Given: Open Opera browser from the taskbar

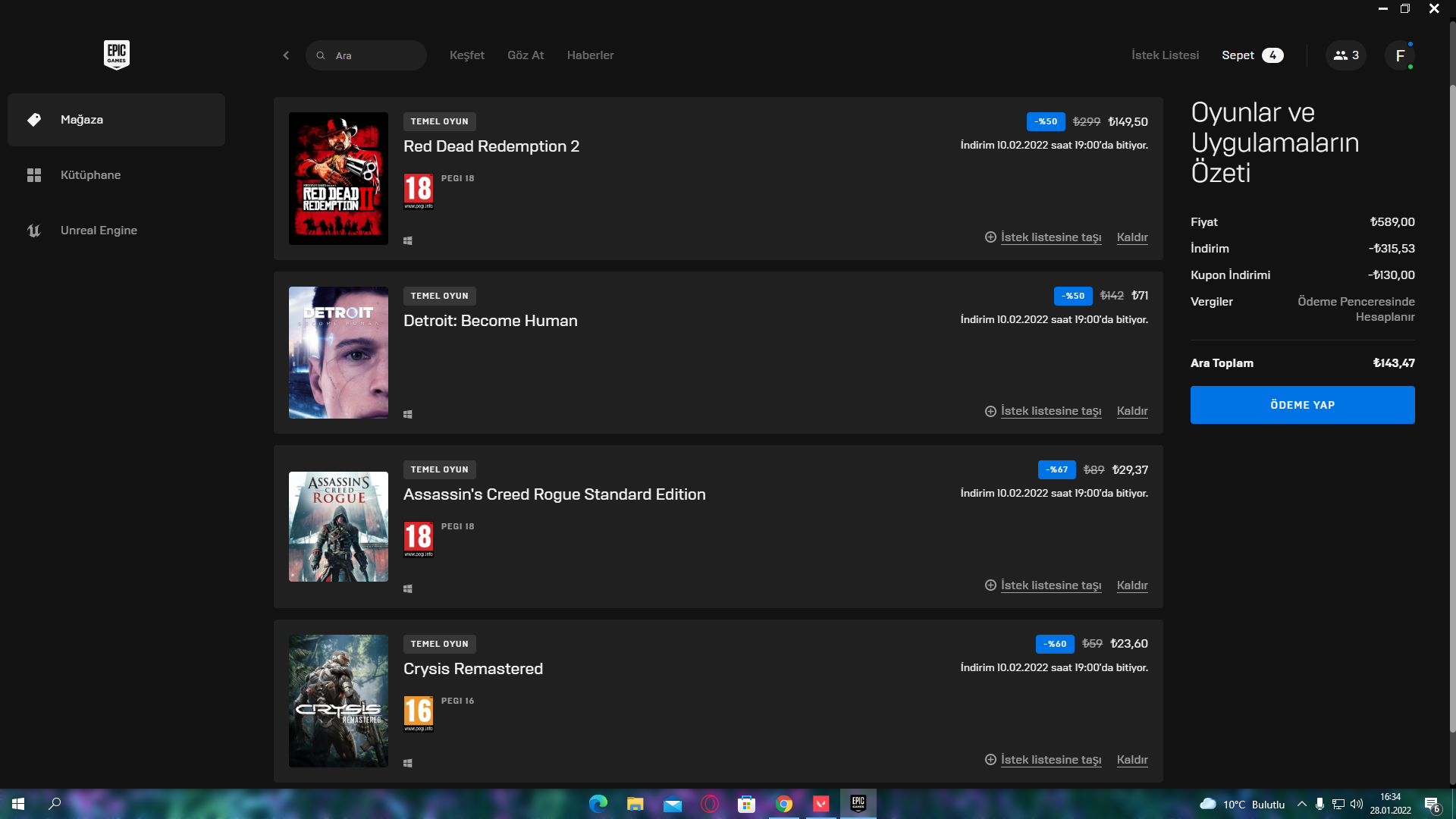Looking at the screenshot, I should click(709, 804).
